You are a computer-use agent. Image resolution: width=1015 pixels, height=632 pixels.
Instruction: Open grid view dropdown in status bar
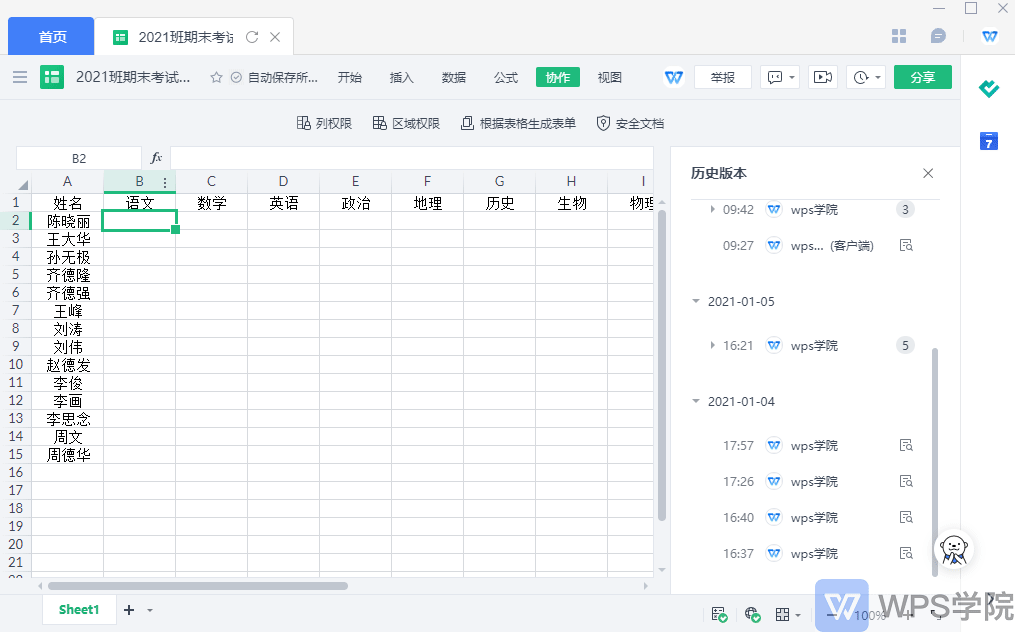coord(798,615)
